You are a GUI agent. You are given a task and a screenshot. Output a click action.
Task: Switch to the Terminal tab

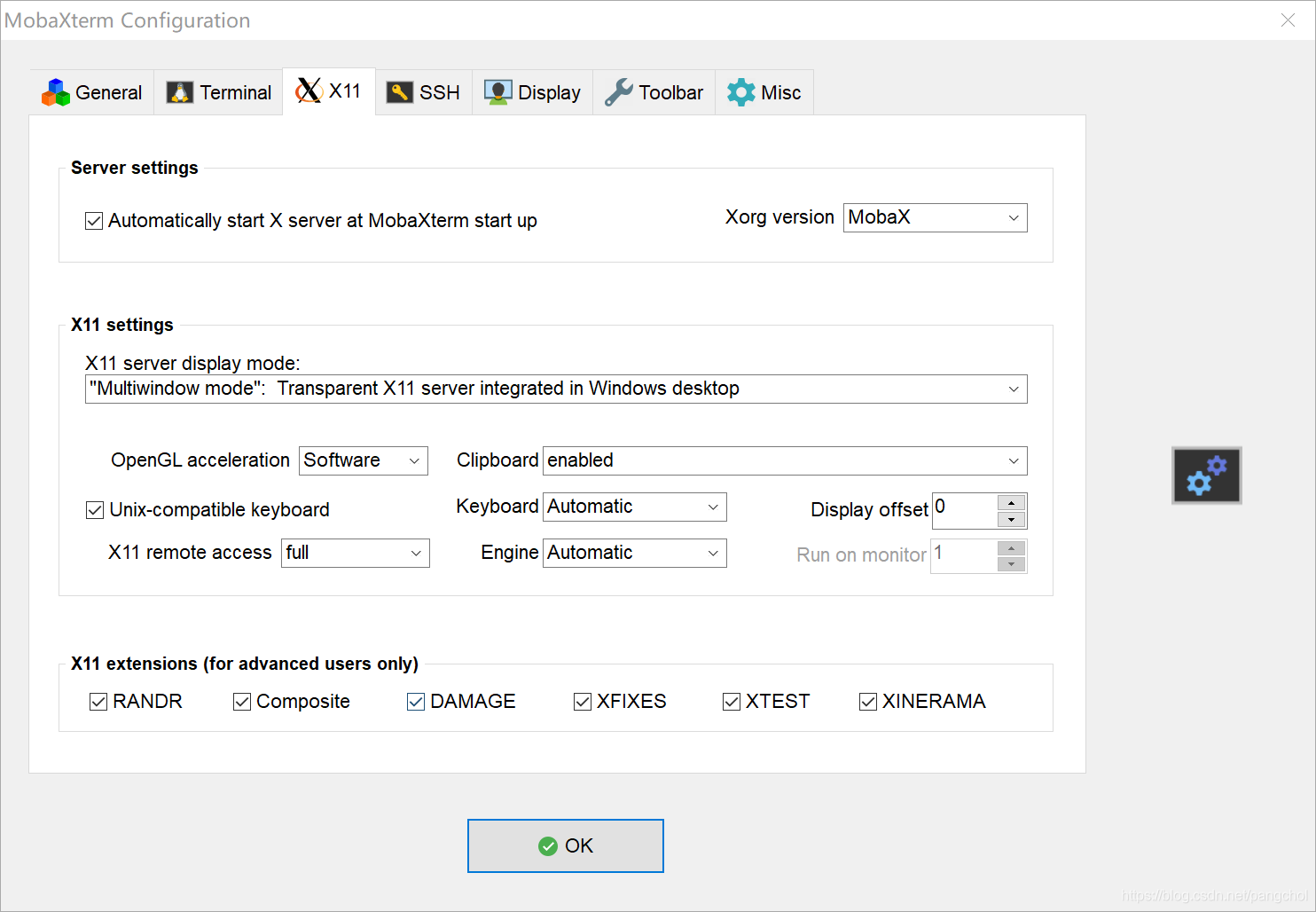coord(219,92)
